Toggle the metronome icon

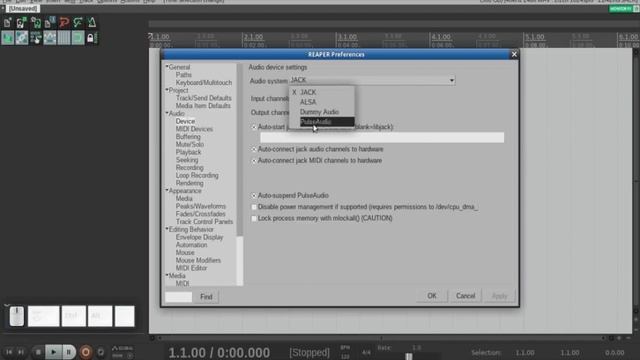91,22
